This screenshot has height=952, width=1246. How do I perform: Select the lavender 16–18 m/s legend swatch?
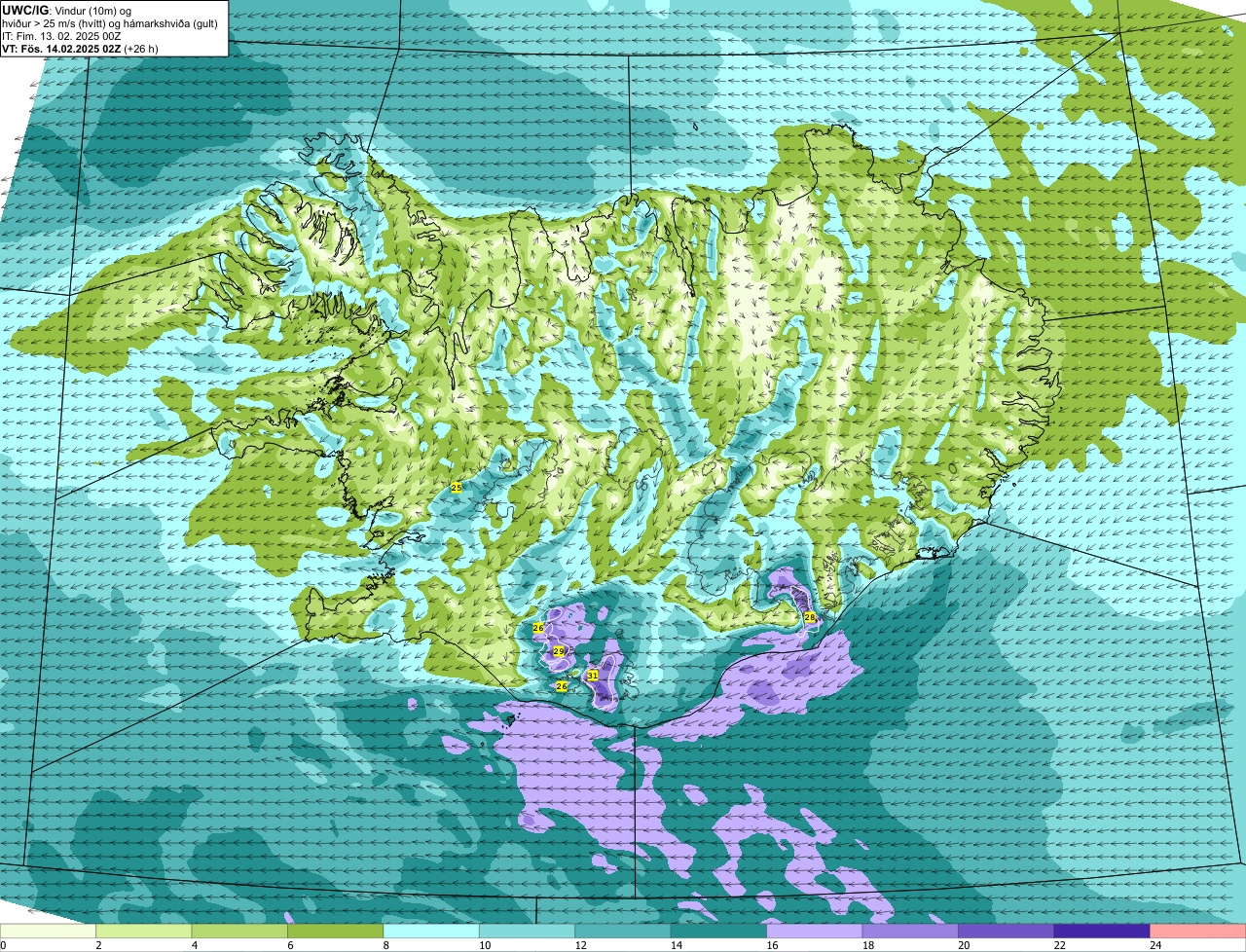[815, 931]
